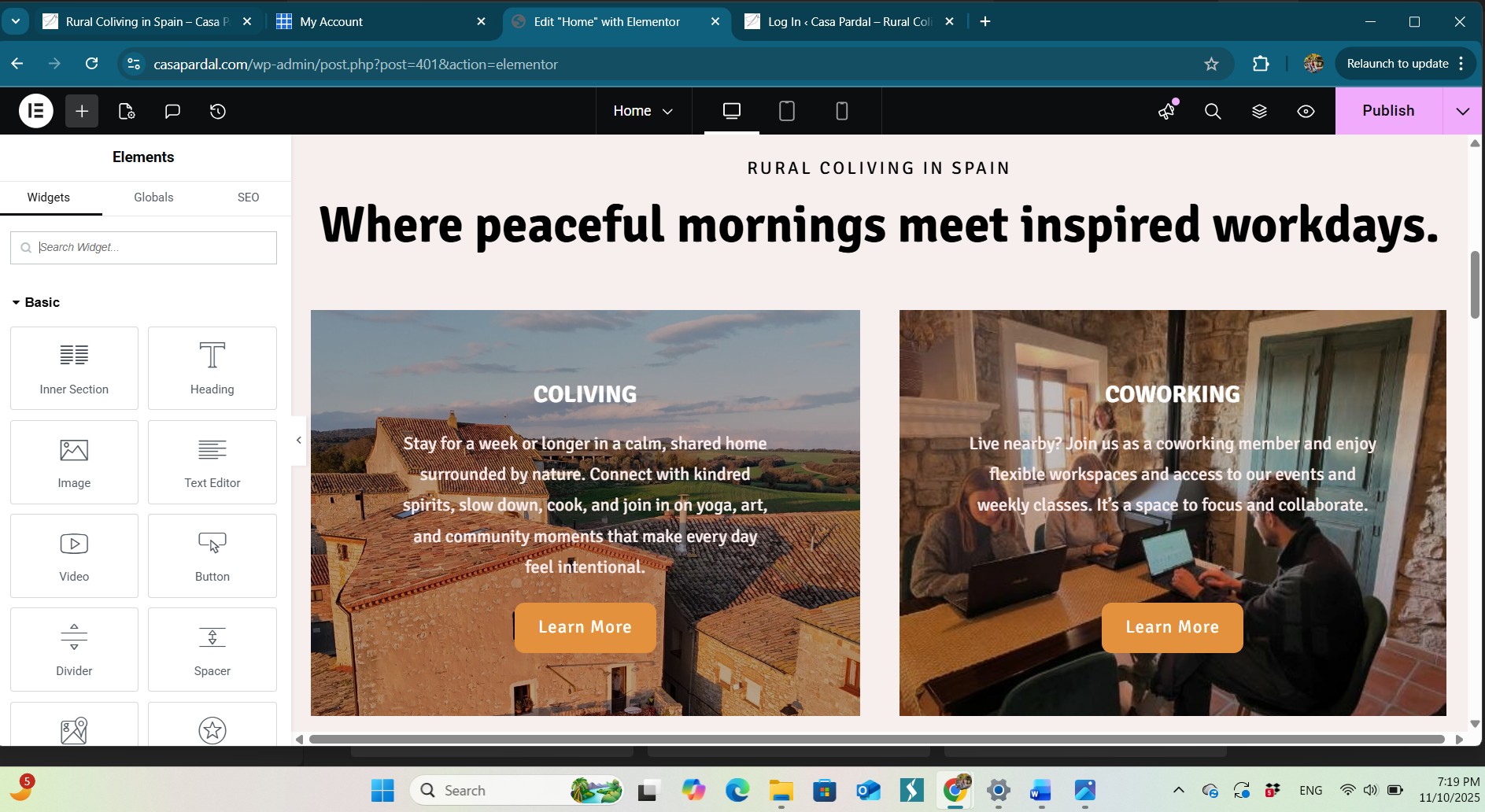Open the browser tab search dropdown
The image size is (1485, 812).
(x=16, y=21)
